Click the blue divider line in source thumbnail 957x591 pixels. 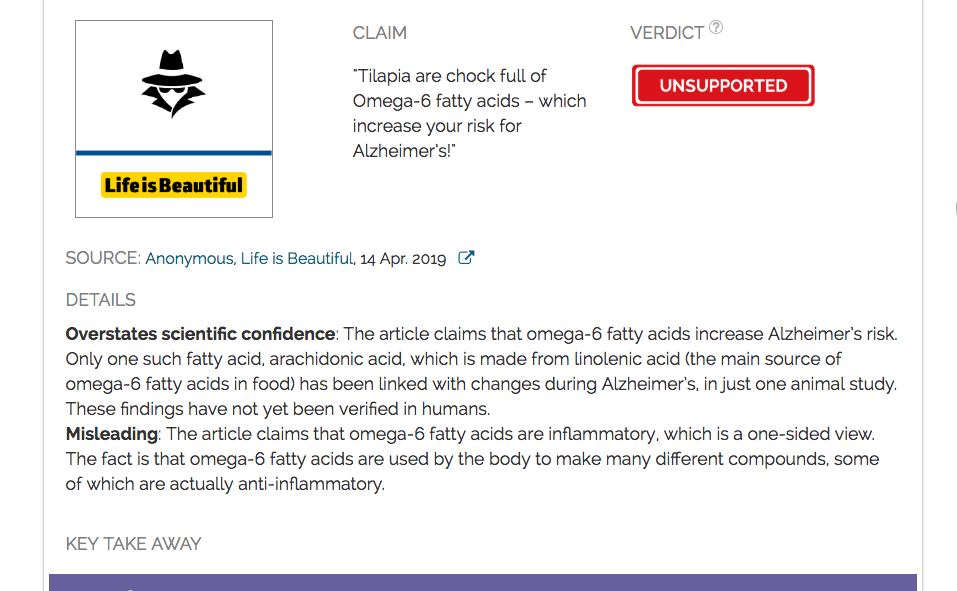[x=173, y=153]
